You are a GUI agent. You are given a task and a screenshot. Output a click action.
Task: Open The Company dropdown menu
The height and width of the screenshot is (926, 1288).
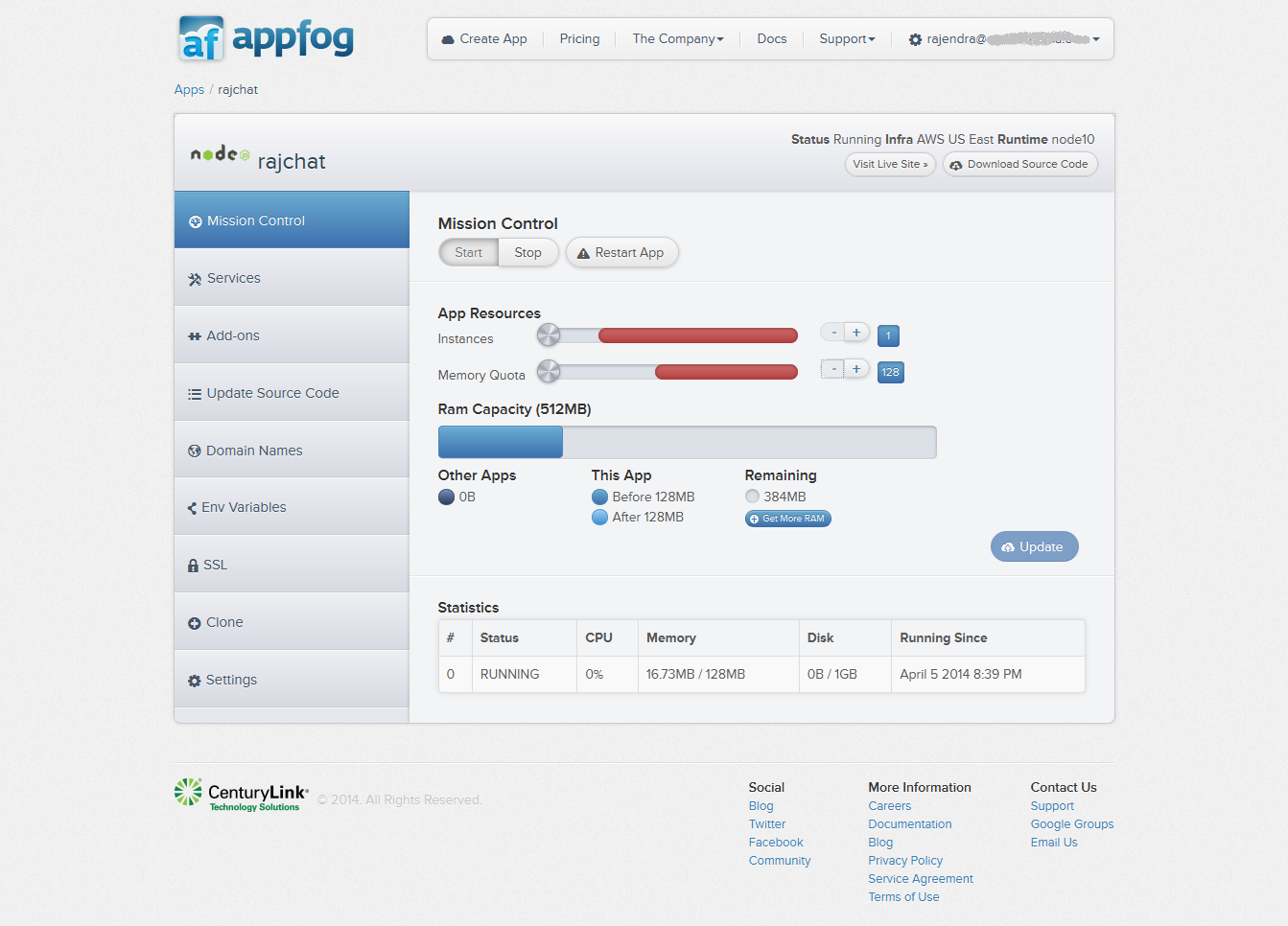[x=677, y=39]
